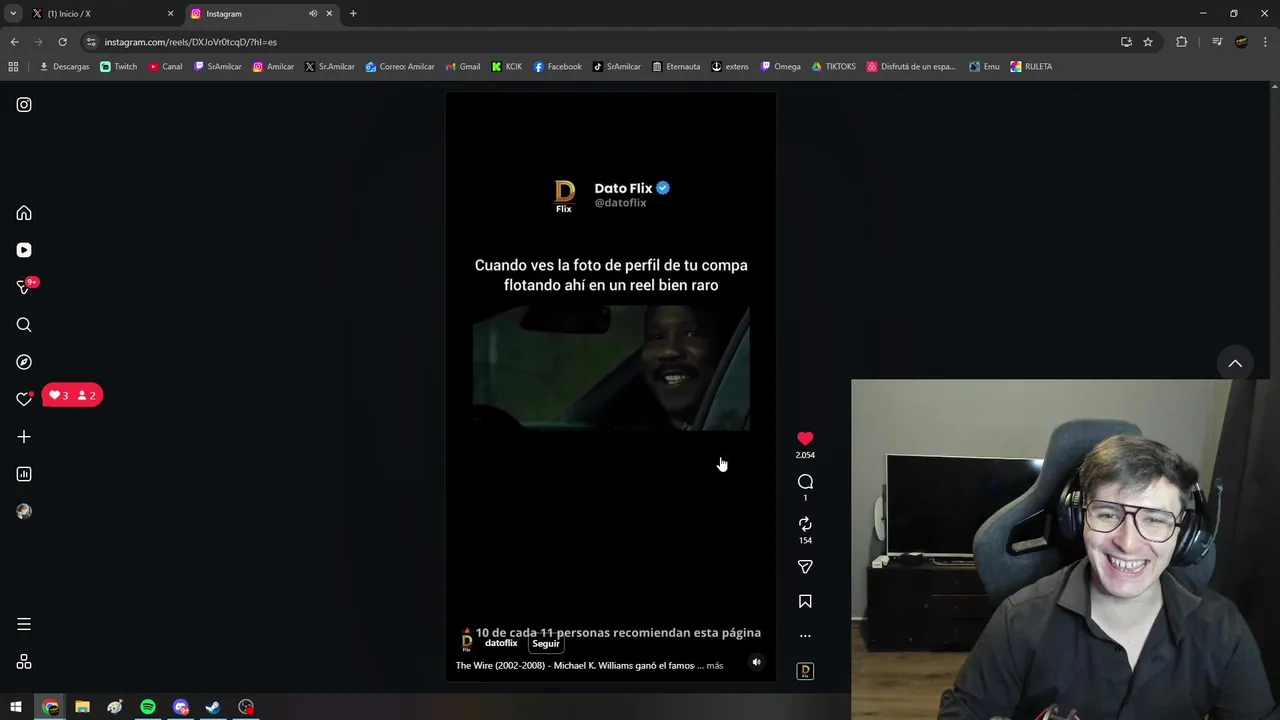Open notifications heart in sidebar
This screenshot has width=1280, height=720.
(24, 399)
